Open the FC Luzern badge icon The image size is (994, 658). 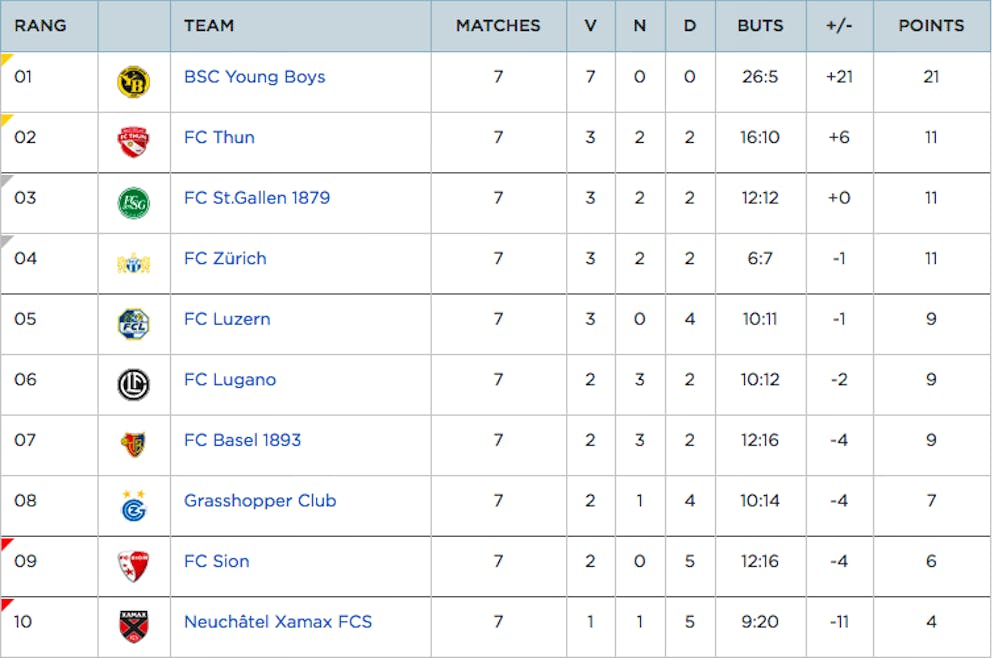tap(134, 324)
